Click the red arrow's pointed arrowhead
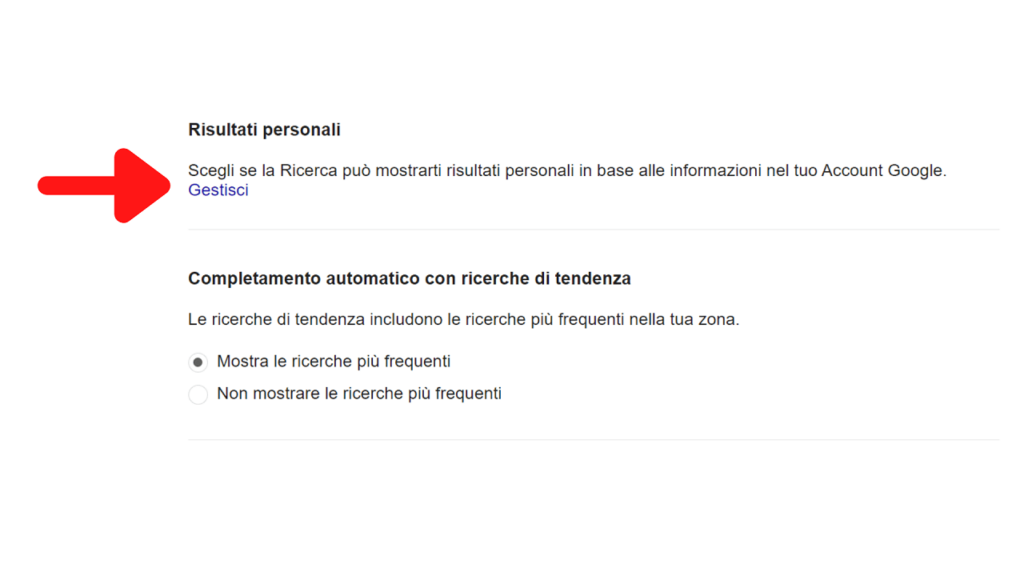Image resolution: width=1024 pixels, height=576 pixels. (142, 186)
